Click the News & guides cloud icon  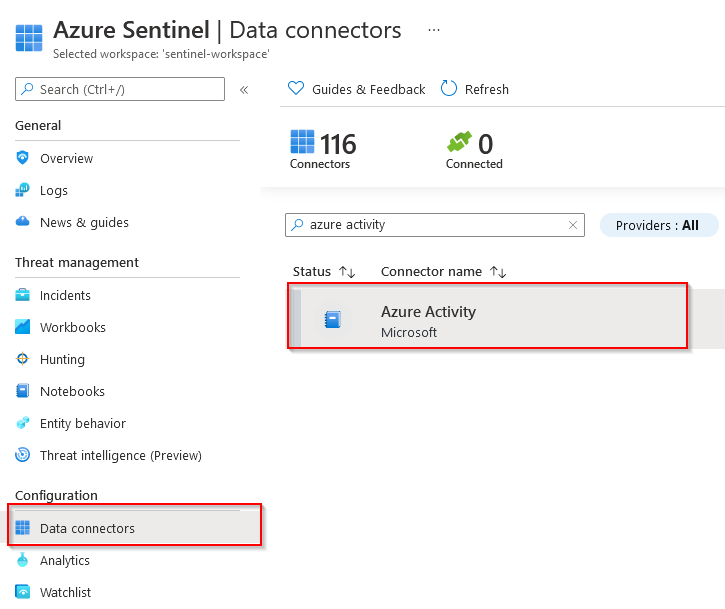coord(22,222)
